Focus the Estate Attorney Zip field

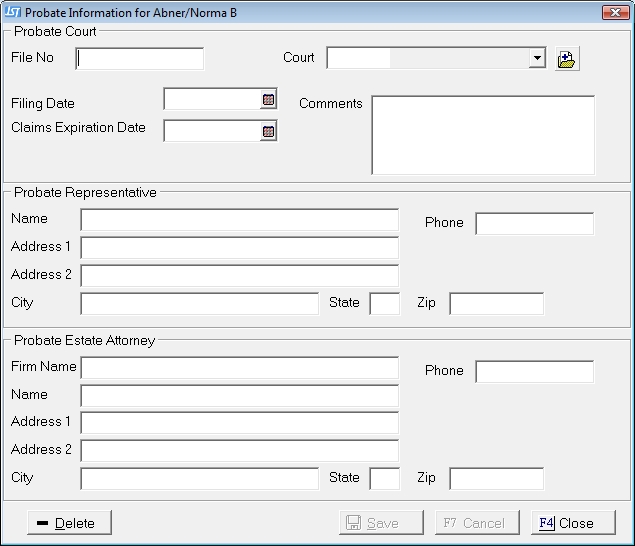496,479
